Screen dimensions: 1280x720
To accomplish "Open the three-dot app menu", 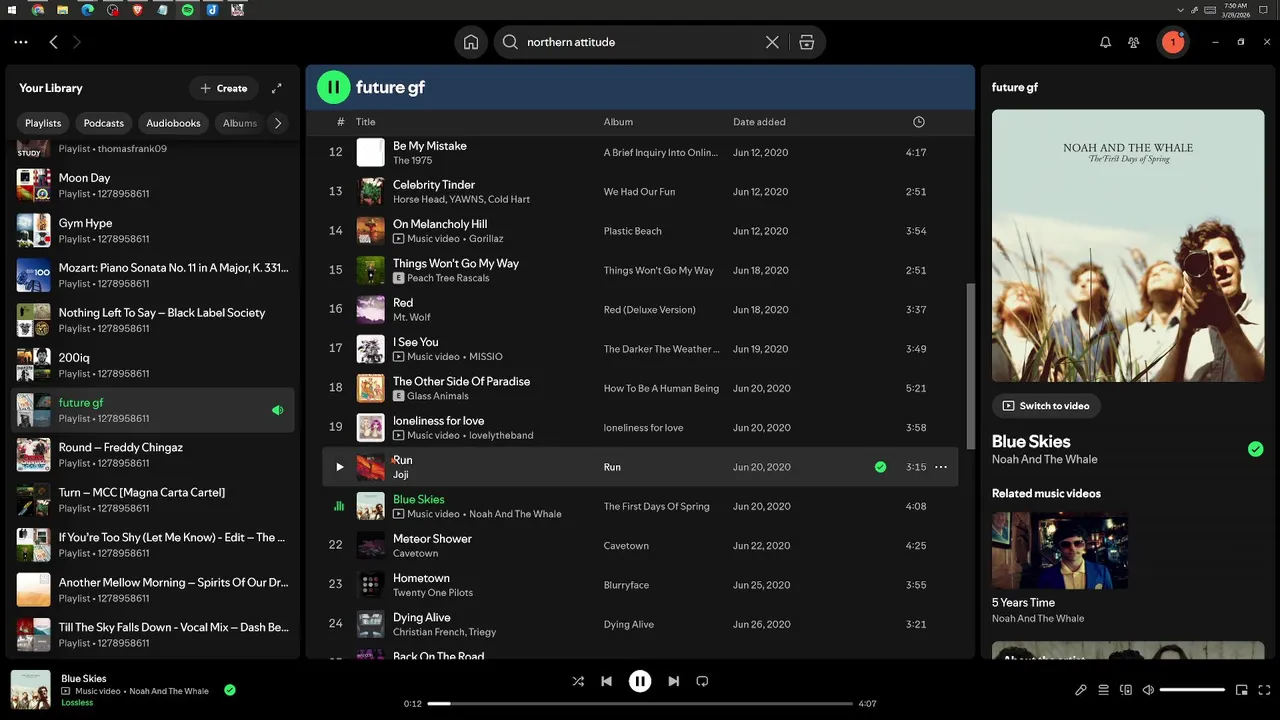I will click(x=21, y=42).
